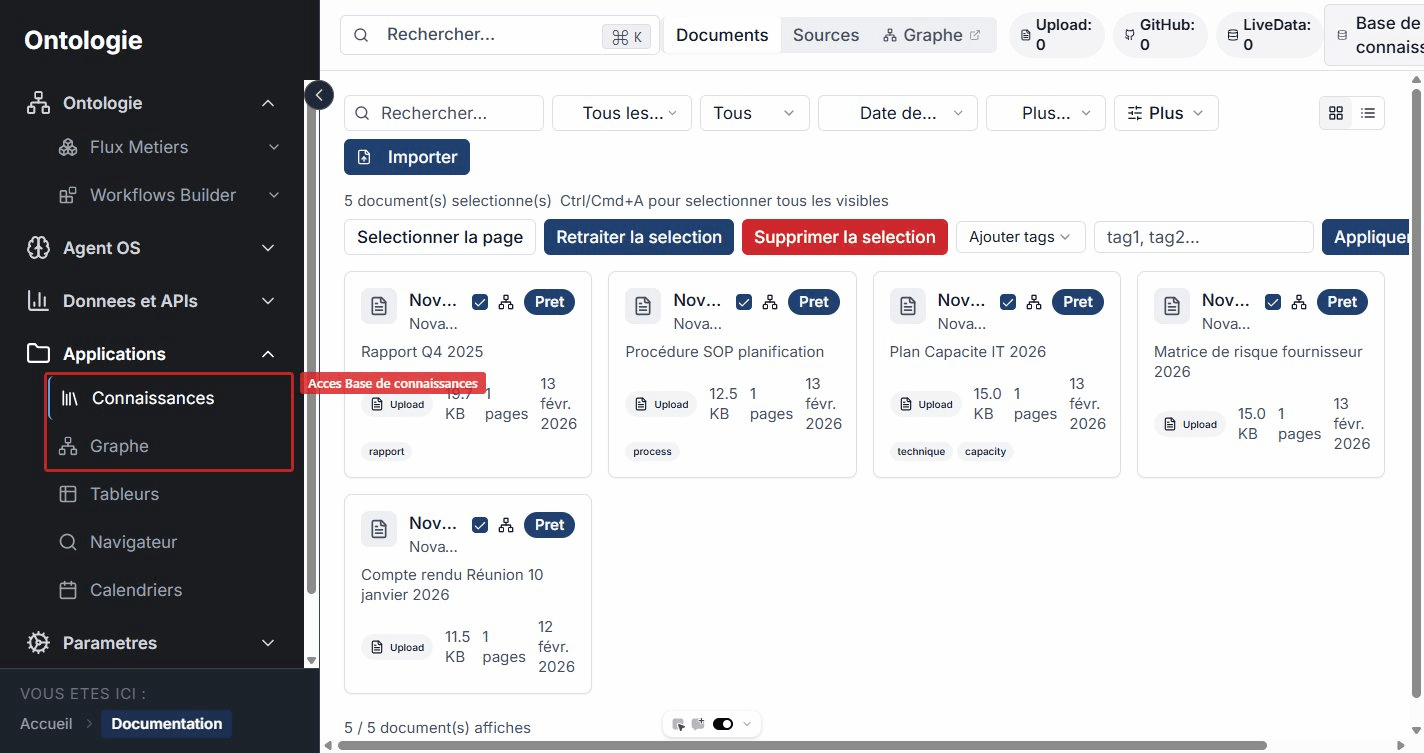Switch to list view layout
Screen dimensions: 1424x753
[x=1368, y=113]
